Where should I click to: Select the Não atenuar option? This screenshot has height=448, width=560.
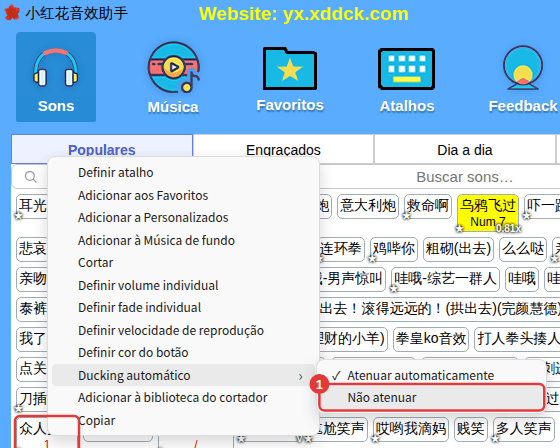point(431,397)
